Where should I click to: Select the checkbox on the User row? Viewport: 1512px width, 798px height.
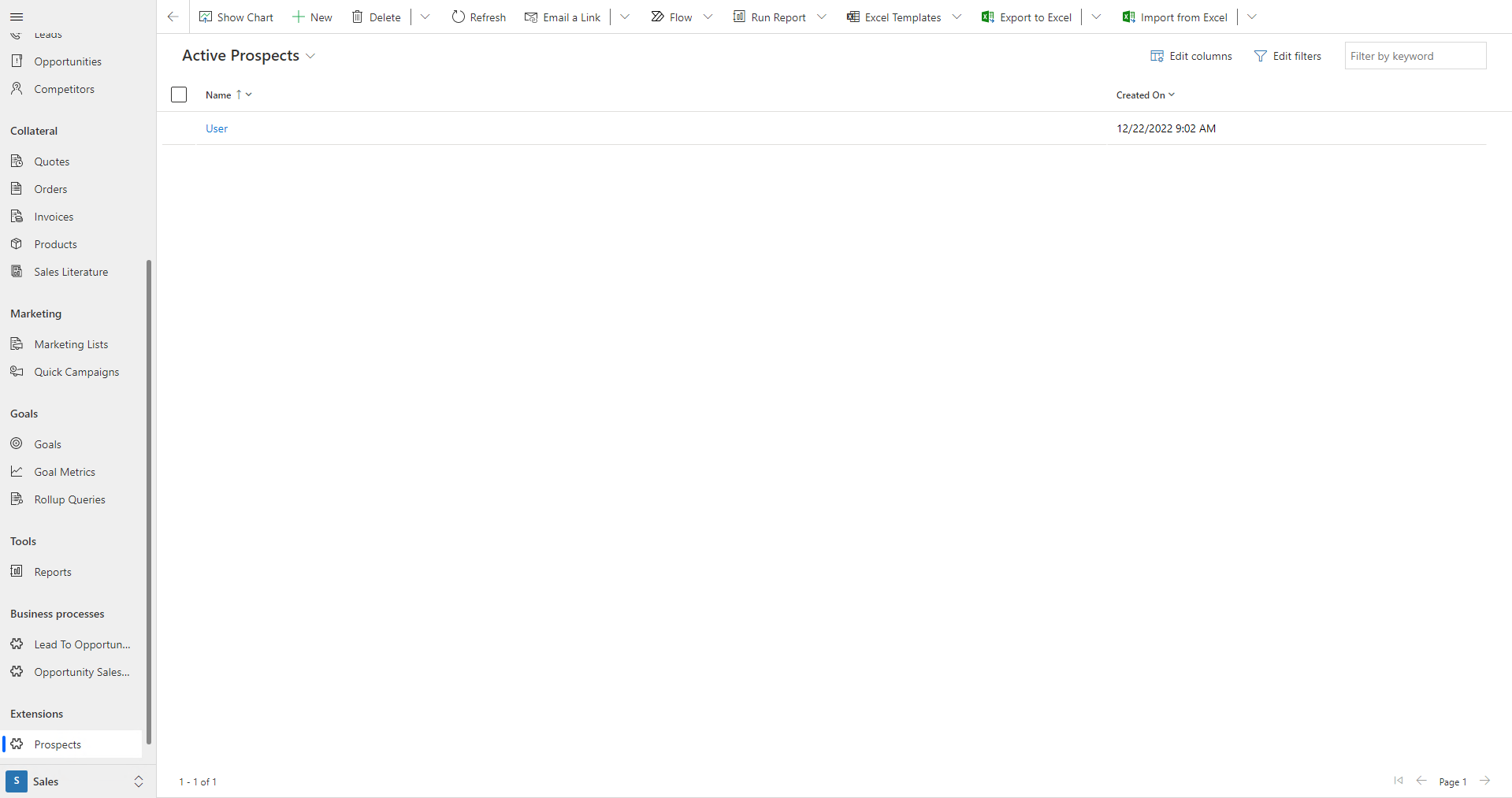179,128
